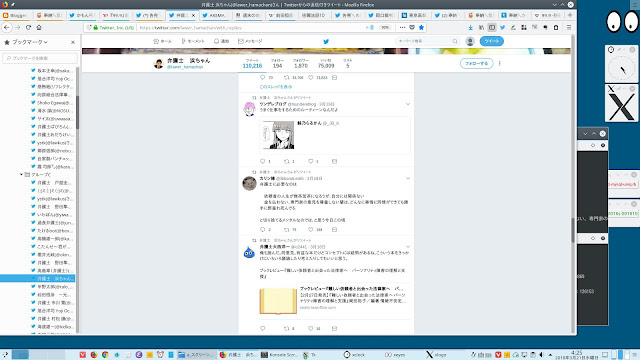Open the profile avatar of 弁護士 浜ちゃん
This screenshot has height=360, width=640.
(x=158, y=63)
